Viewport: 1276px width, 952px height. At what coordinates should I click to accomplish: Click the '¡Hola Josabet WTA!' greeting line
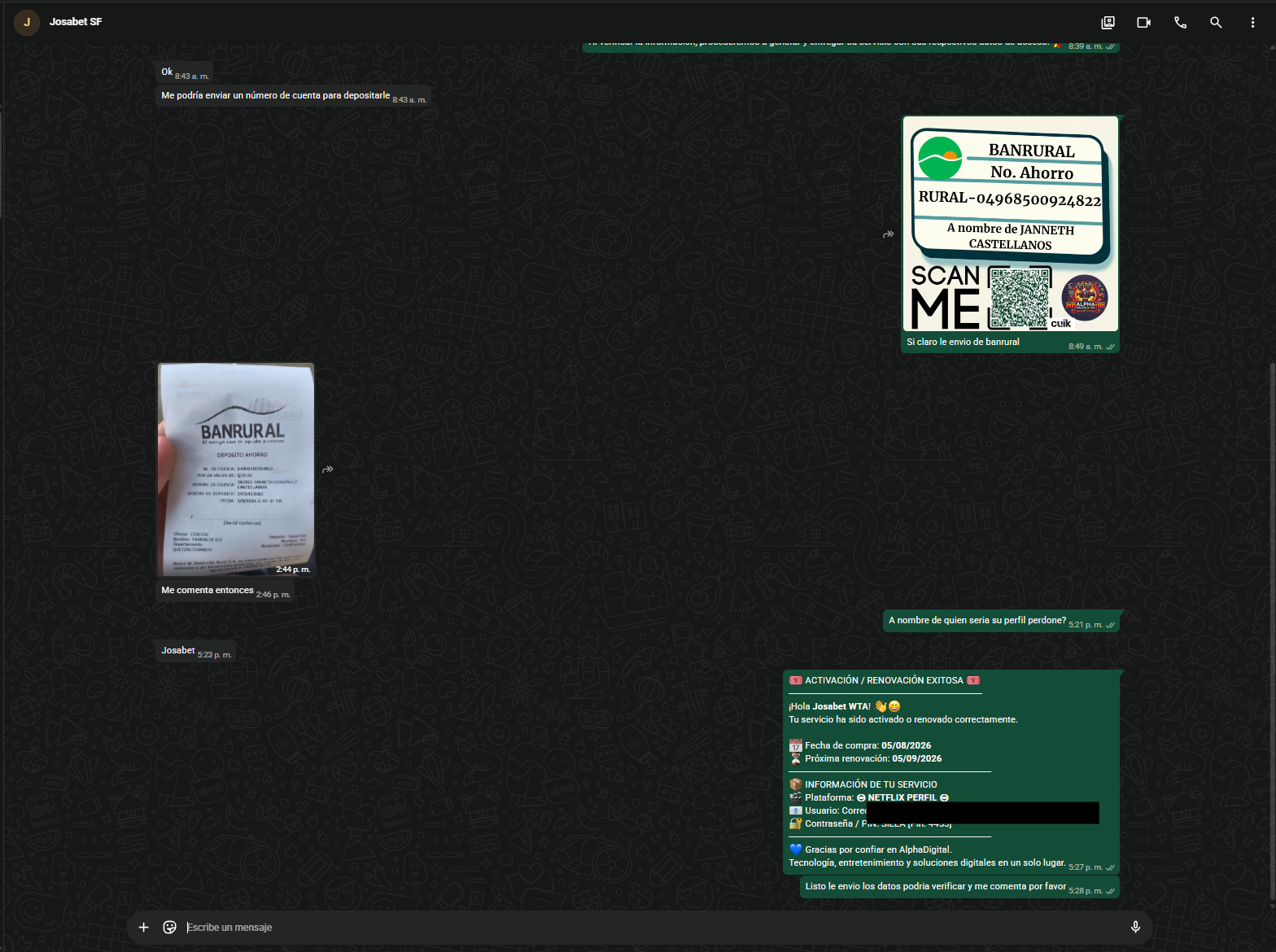[x=845, y=706]
